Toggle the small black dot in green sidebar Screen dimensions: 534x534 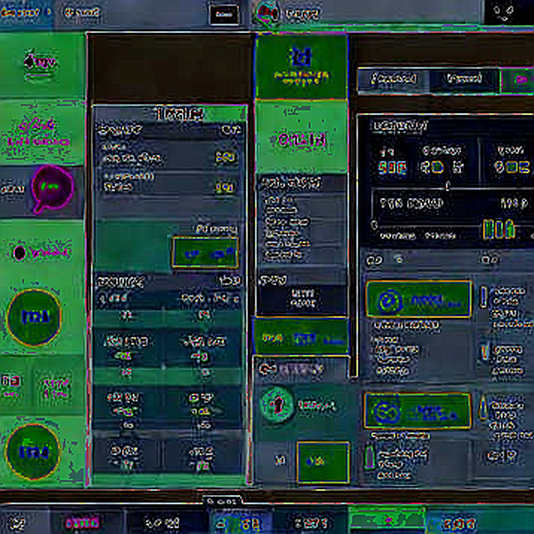19,253
